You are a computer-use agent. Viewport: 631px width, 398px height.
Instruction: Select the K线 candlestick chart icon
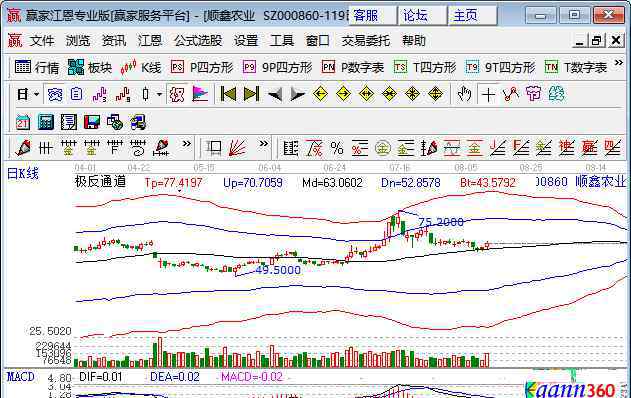(x=140, y=67)
